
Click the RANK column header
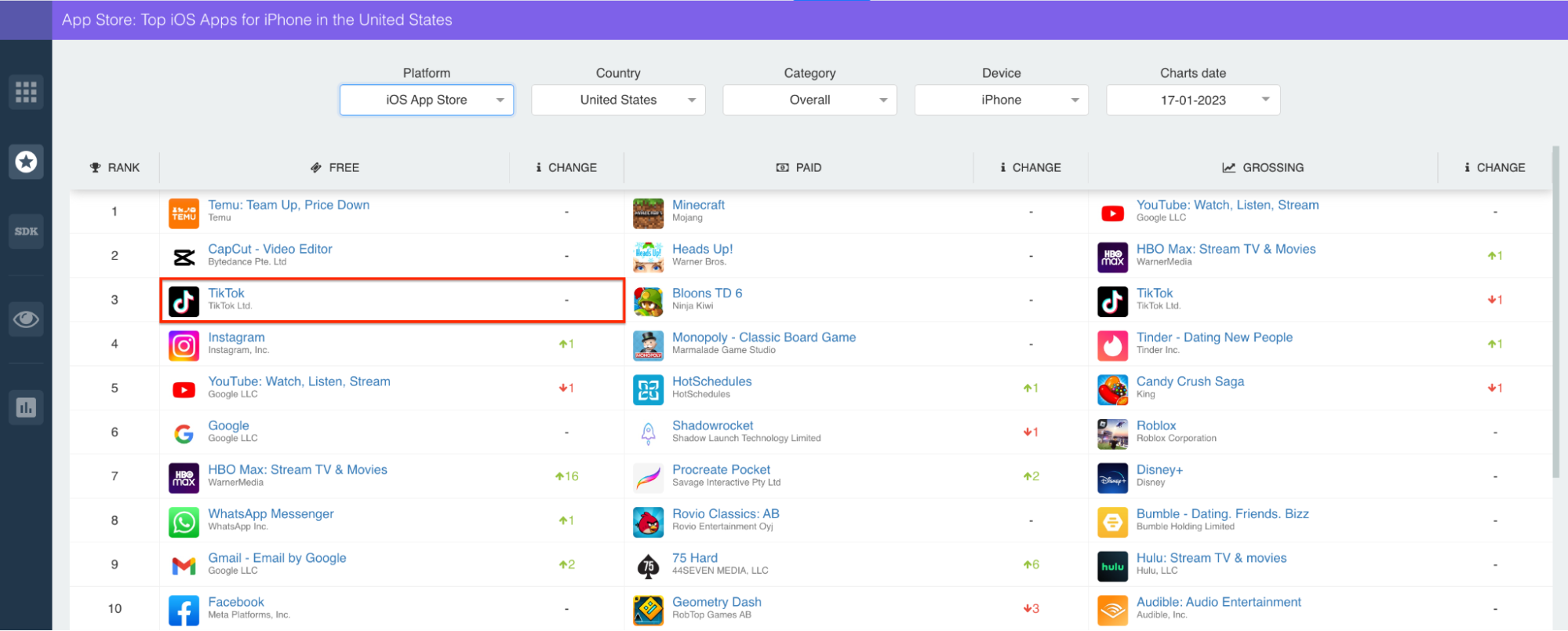(x=115, y=167)
